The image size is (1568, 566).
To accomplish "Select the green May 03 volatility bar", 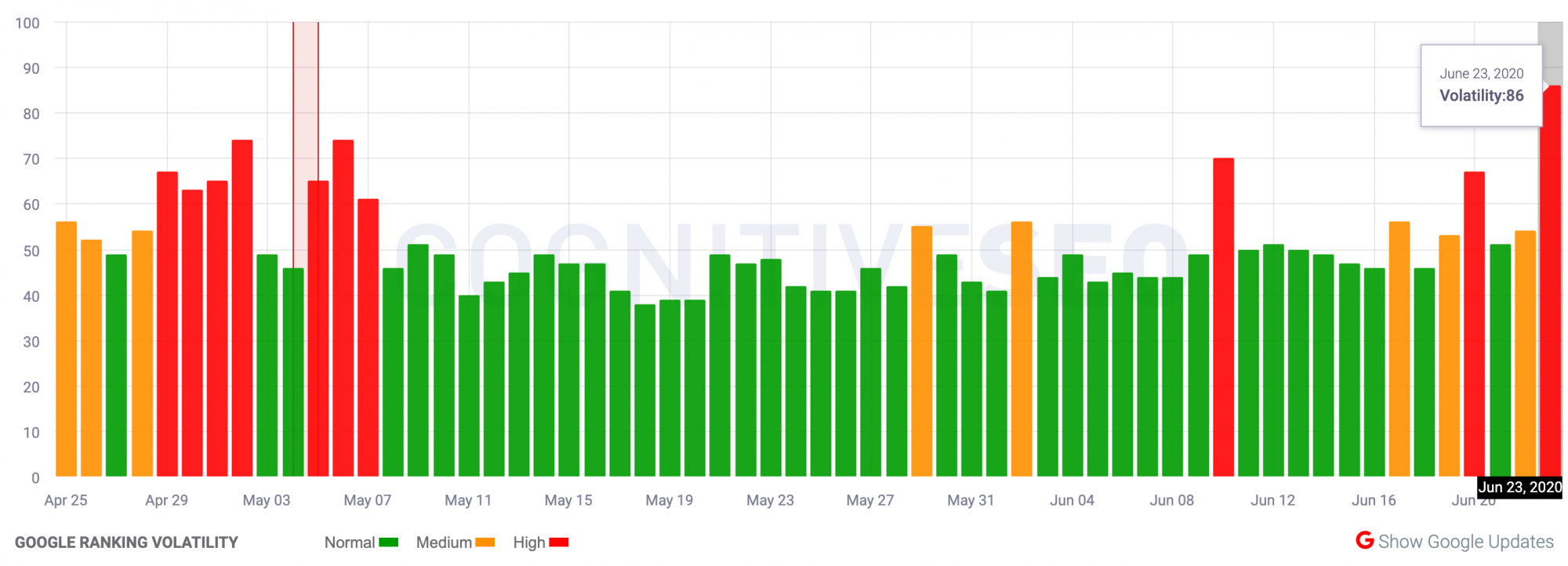I will point(267,365).
